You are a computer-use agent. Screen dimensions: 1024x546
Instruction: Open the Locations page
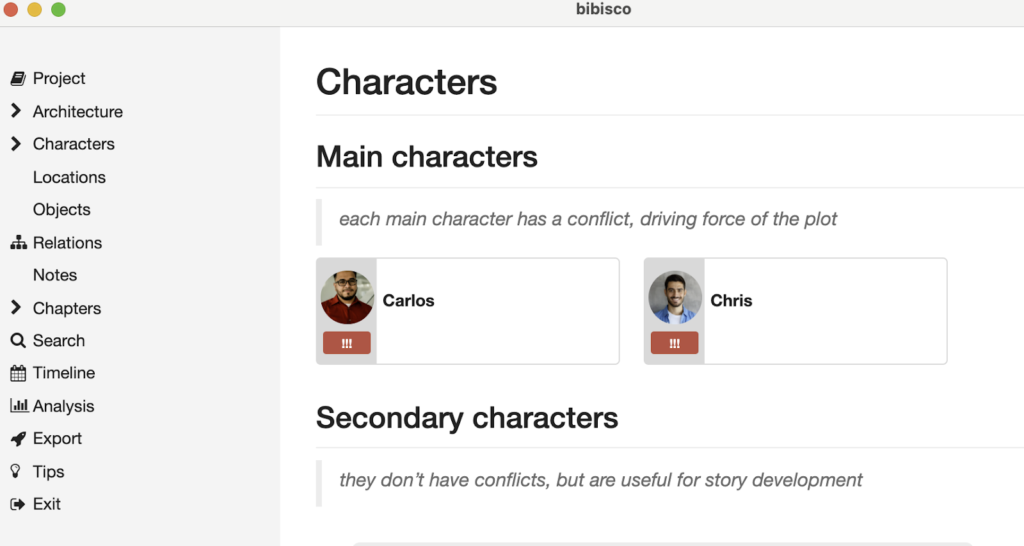[69, 177]
